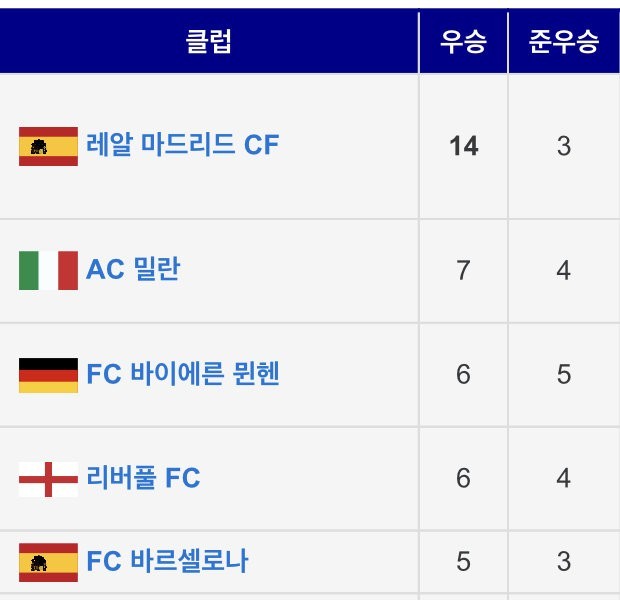Open the AC 밀란 club link
This screenshot has width=620, height=600.
(x=133, y=270)
